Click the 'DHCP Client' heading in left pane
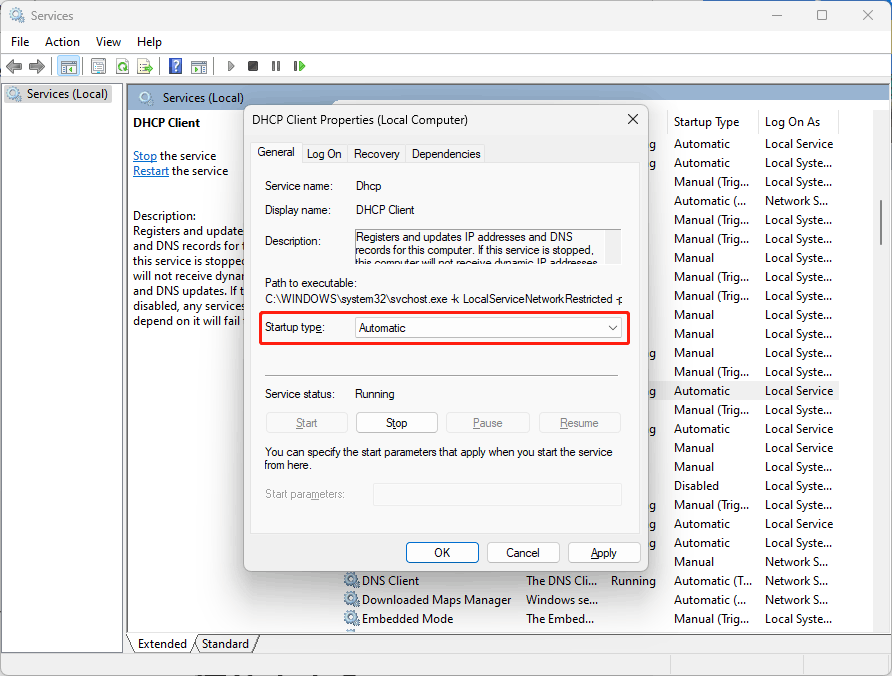 point(167,123)
